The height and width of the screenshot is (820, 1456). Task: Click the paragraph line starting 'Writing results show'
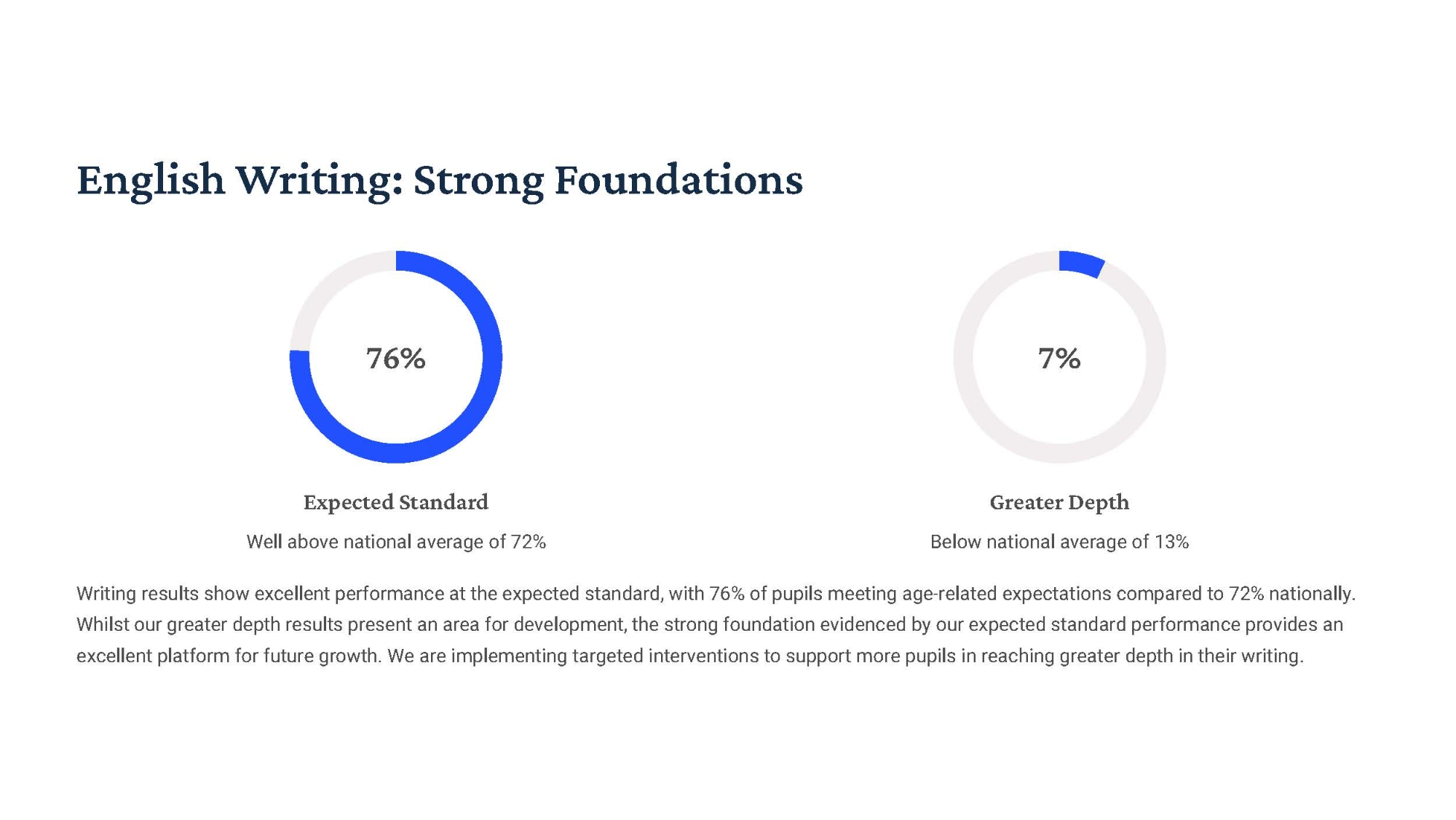coord(716,594)
